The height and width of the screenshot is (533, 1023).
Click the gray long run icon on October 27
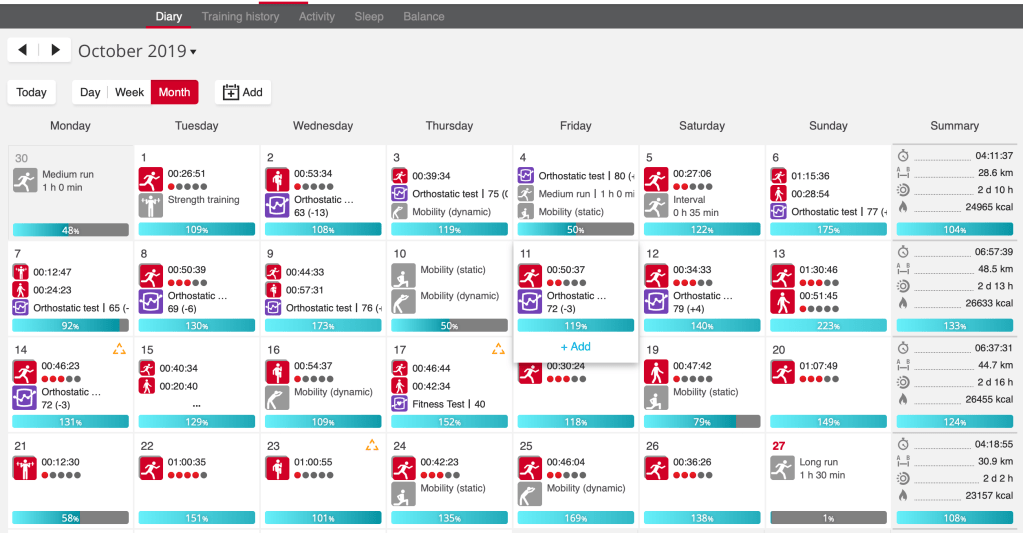pos(783,468)
